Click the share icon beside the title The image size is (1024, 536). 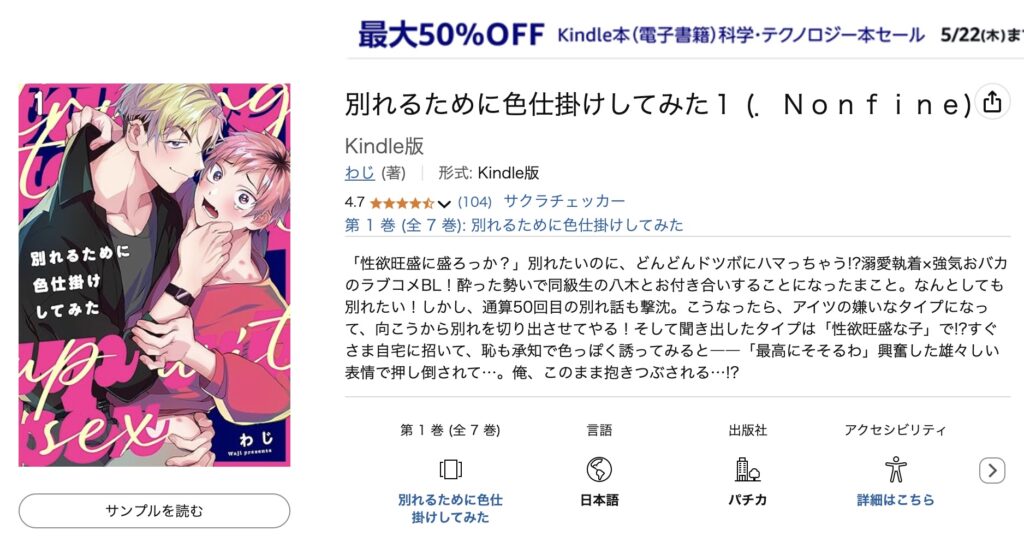(x=992, y=102)
